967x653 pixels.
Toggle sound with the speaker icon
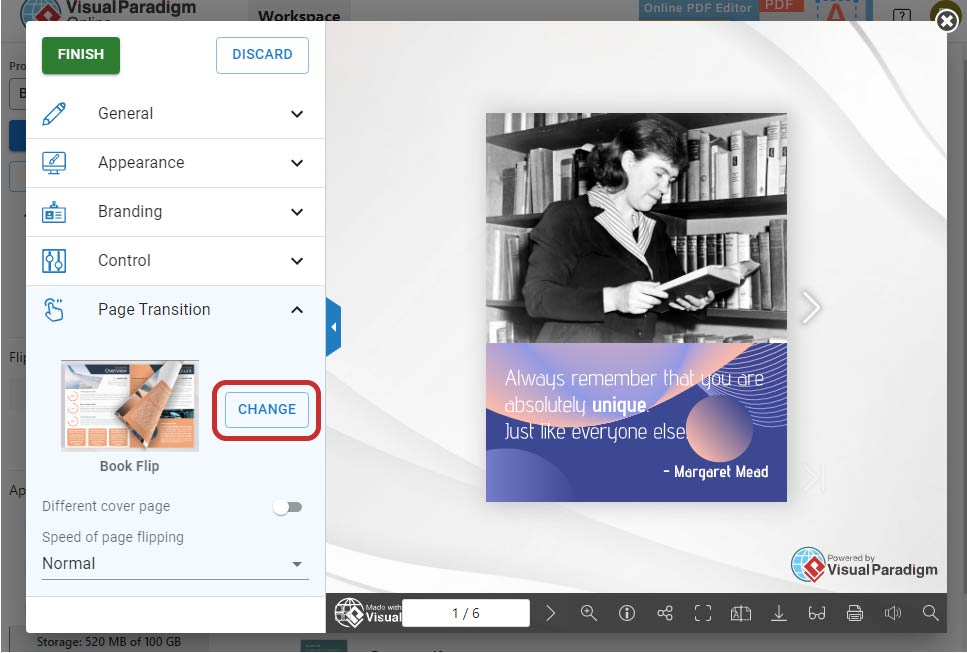(x=893, y=613)
